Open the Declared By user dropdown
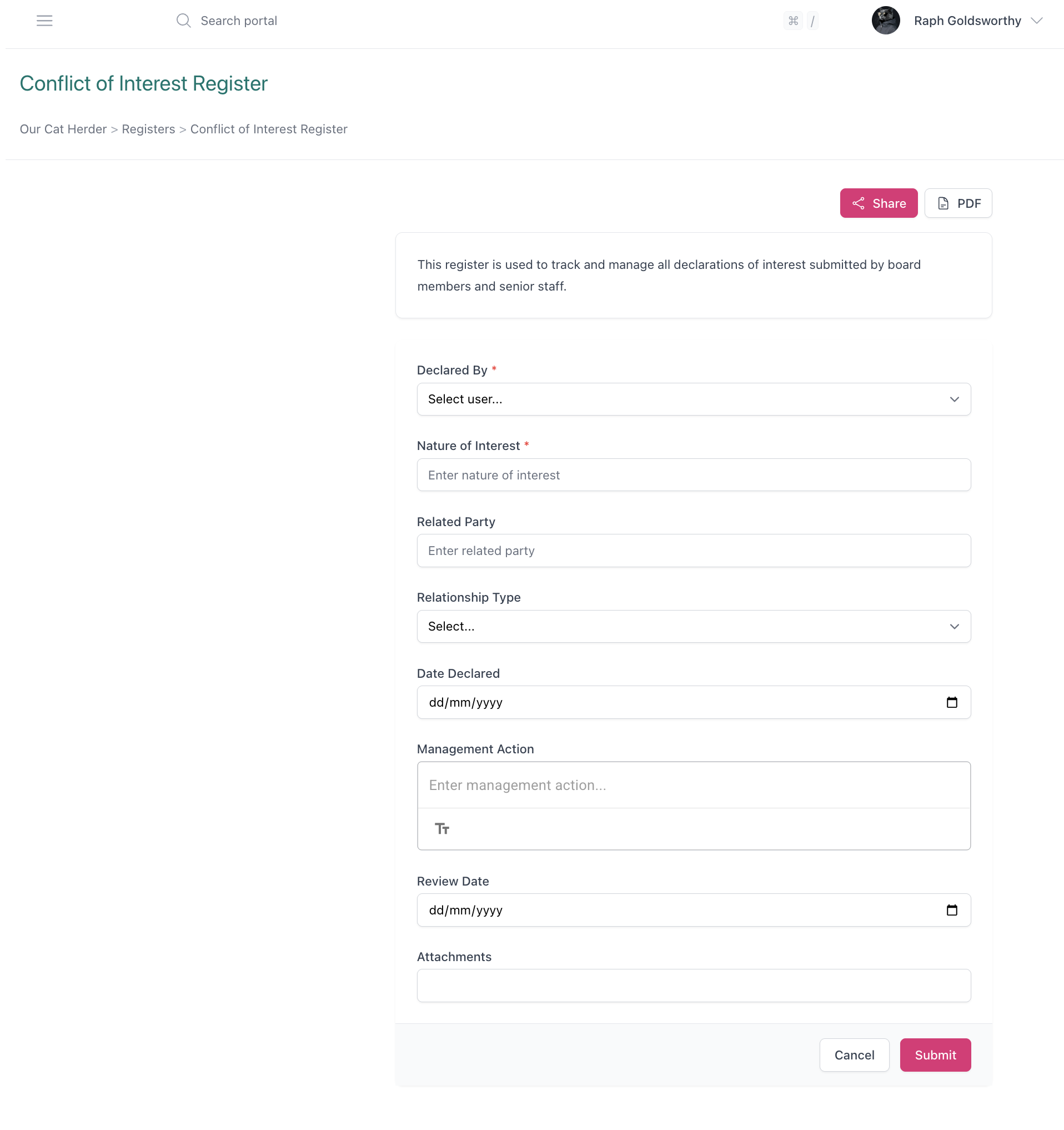The image size is (1064, 1130). pos(693,399)
